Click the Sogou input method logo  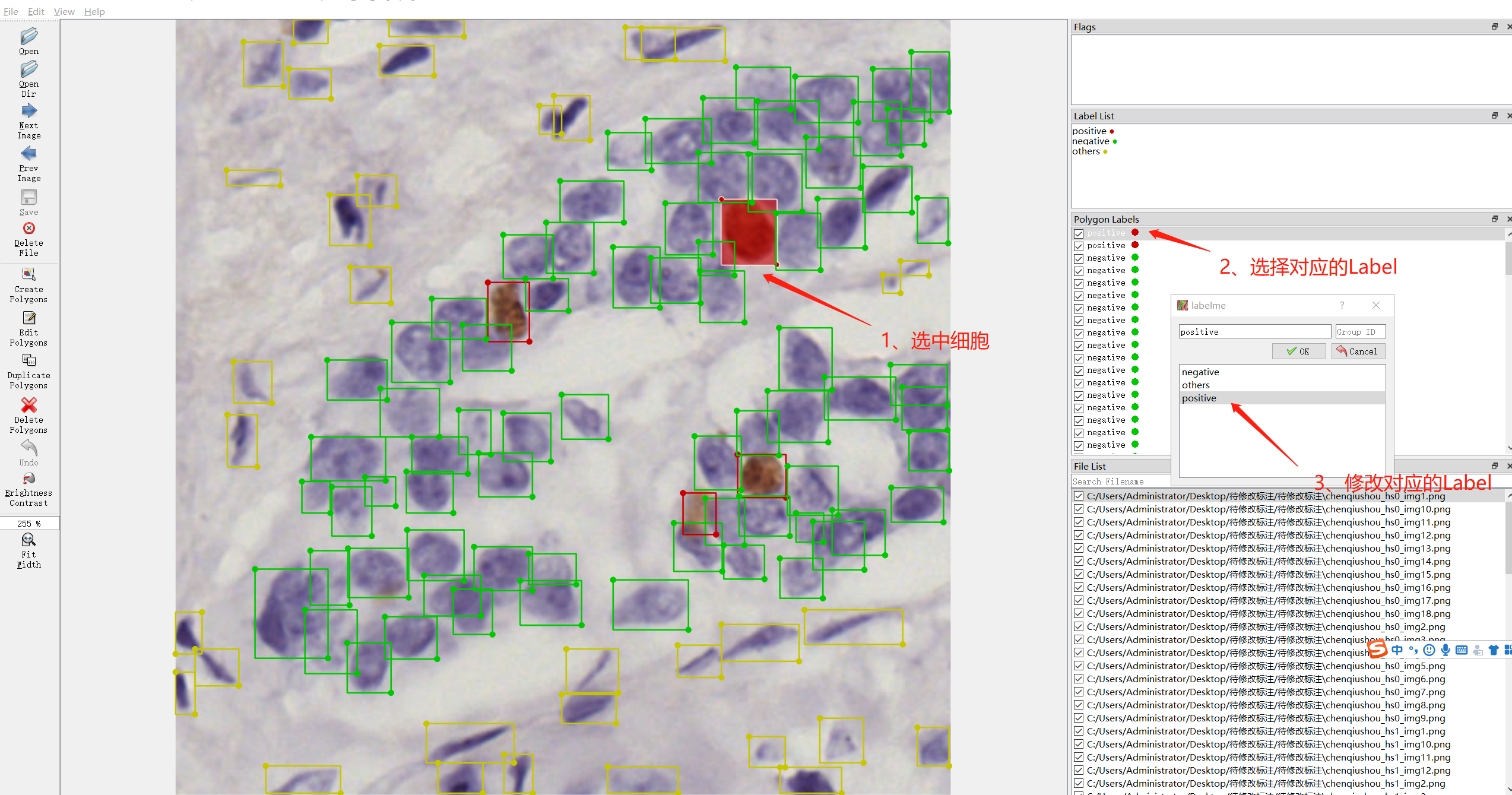tap(1378, 649)
